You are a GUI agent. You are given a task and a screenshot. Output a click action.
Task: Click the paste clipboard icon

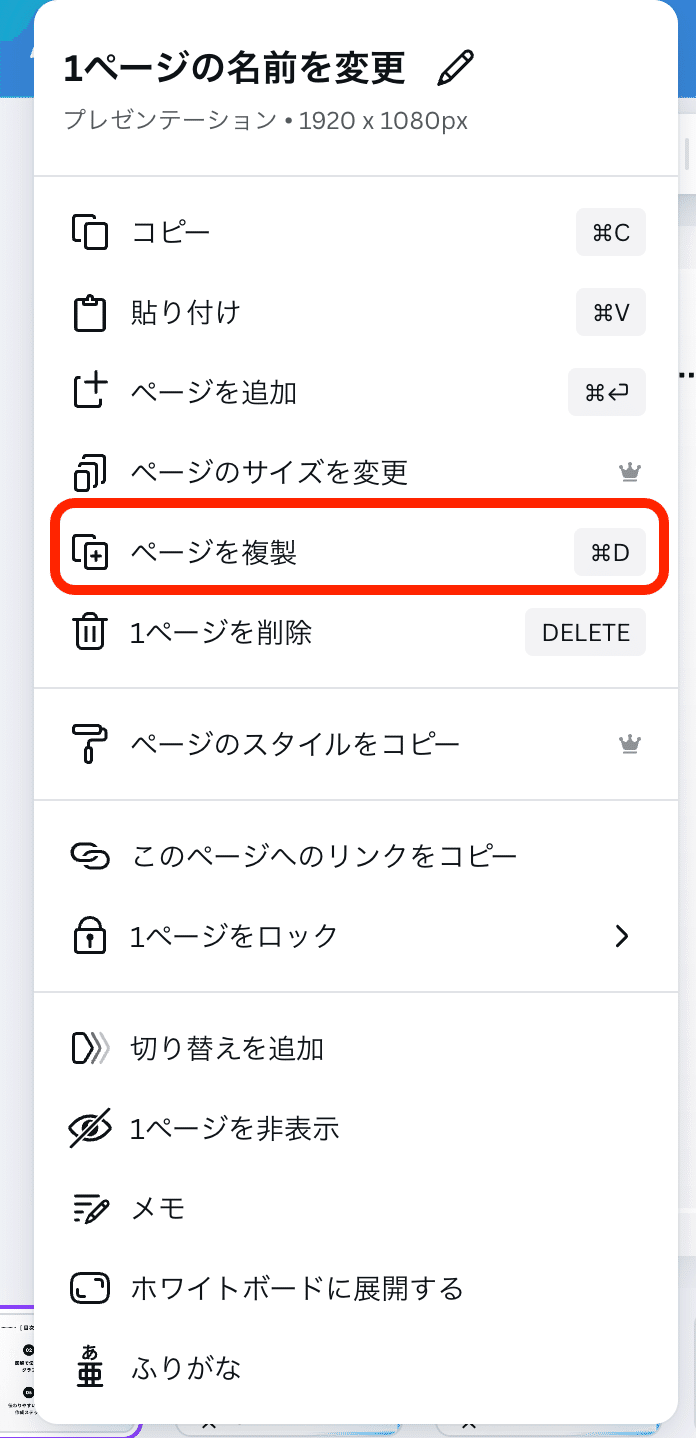coord(90,312)
